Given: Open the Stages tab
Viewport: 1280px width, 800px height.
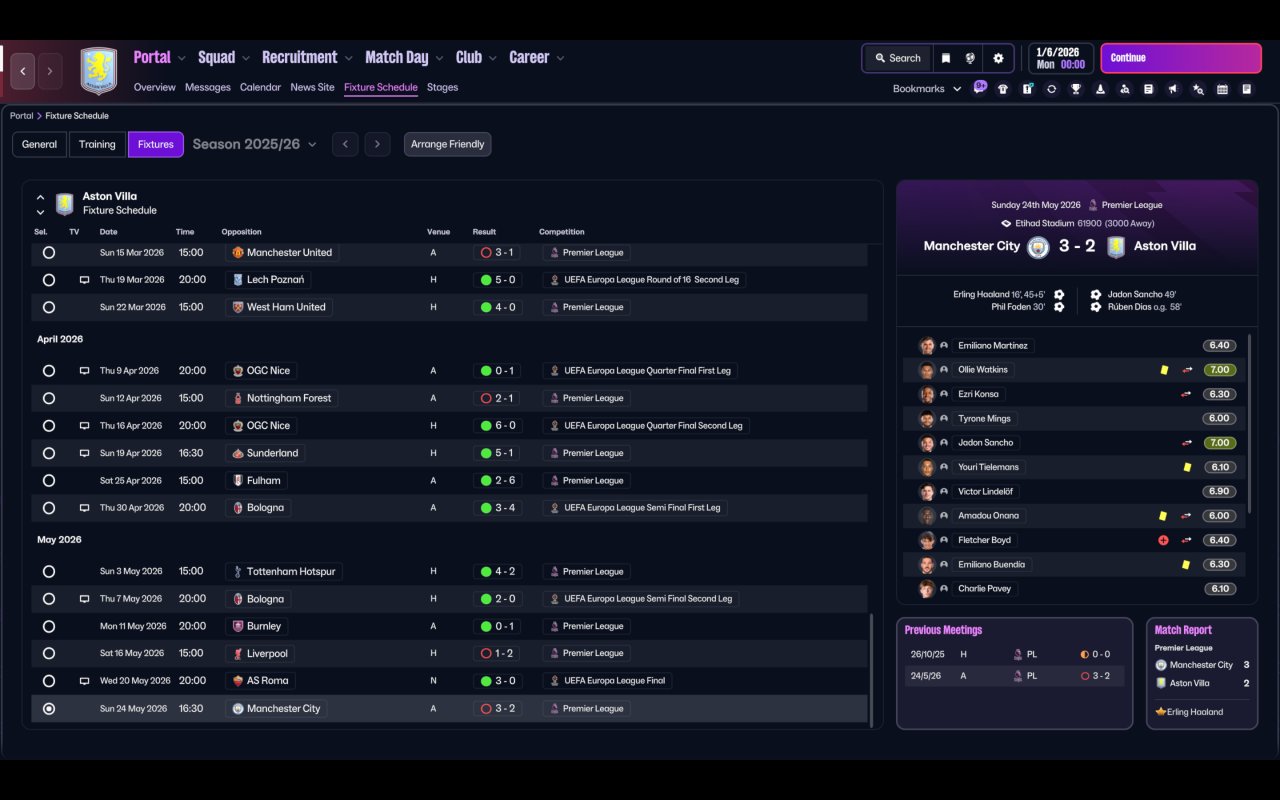Looking at the screenshot, I should point(443,87).
